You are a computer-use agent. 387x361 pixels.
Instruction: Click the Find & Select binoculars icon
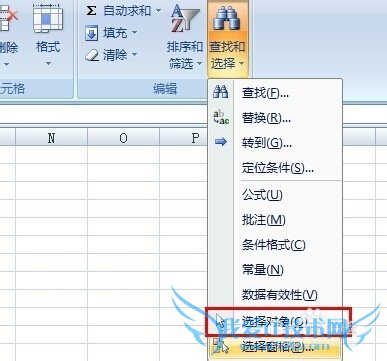coord(227,19)
